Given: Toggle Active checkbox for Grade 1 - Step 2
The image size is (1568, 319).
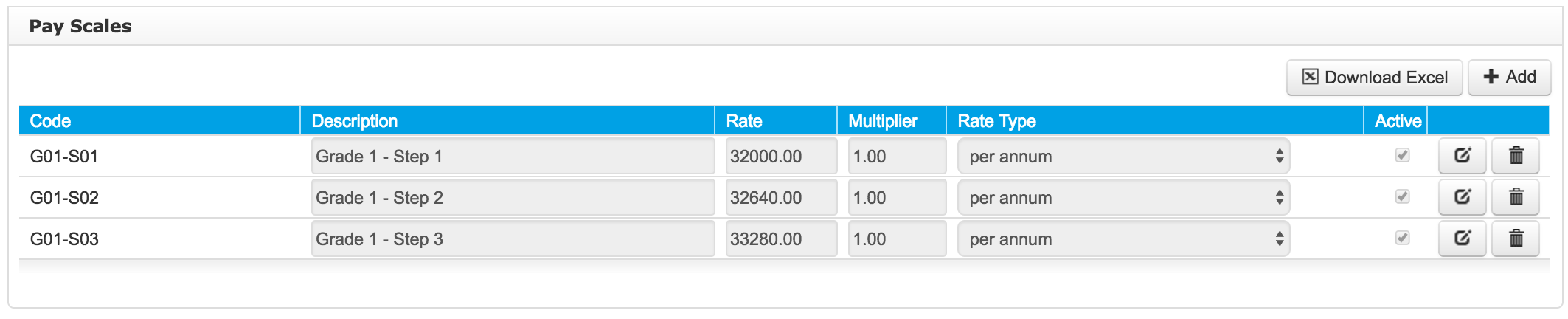Looking at the screenshot, I should click(x=1403, y=196).
